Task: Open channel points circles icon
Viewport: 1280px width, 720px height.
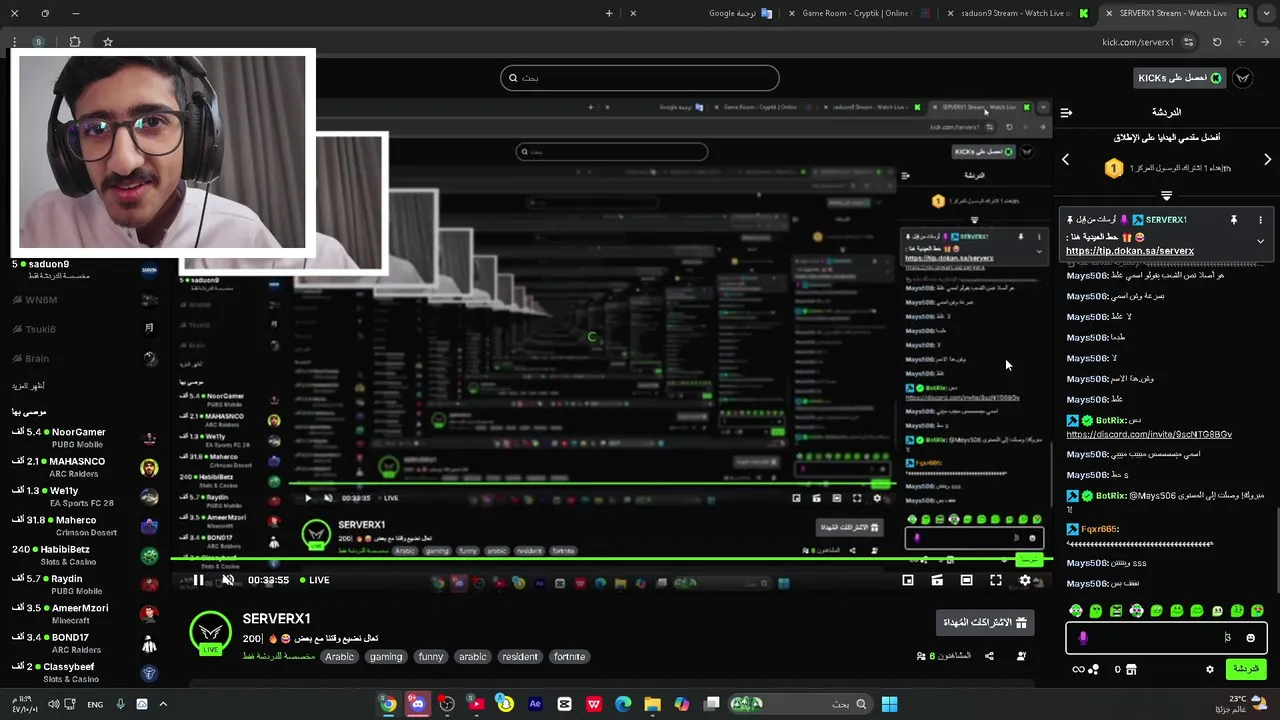Action: [x=1094, y=669]
